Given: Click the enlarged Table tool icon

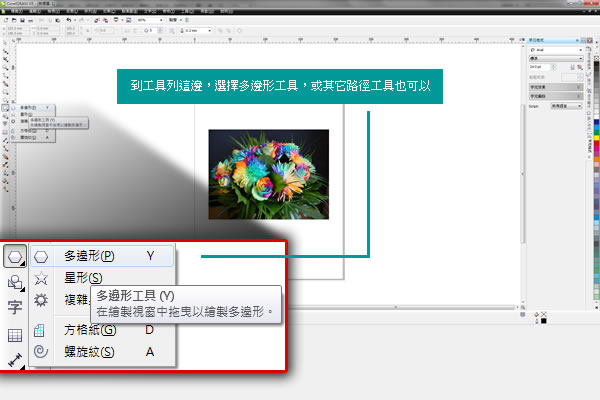Looking at the screenshot, I should [15, 335].
